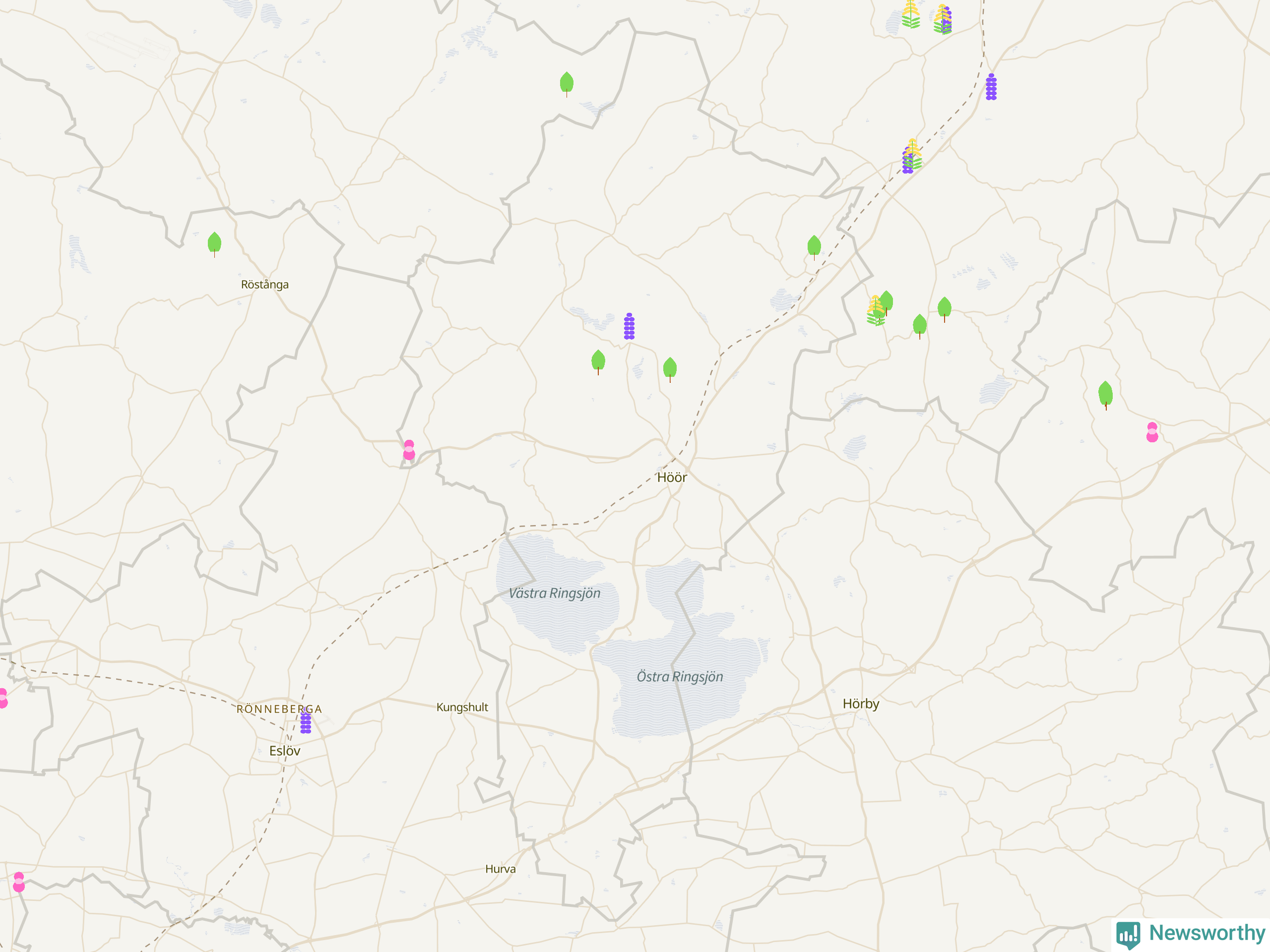Click the pink flower marker in bottom-left corner
Image resolution: width=1270 pixels, height=952 pixels.
pos(19,882)
